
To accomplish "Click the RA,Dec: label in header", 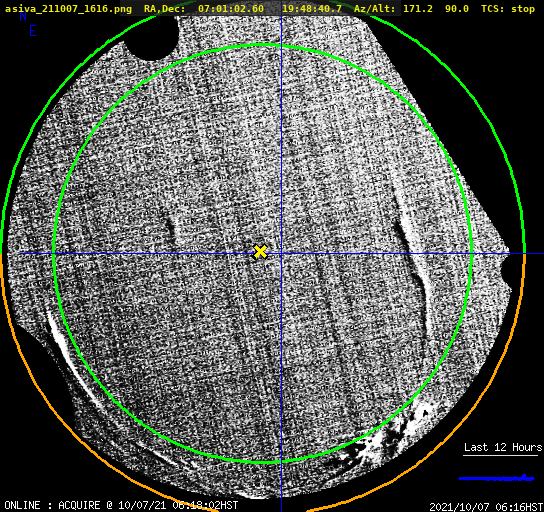I will click(165, 9).
